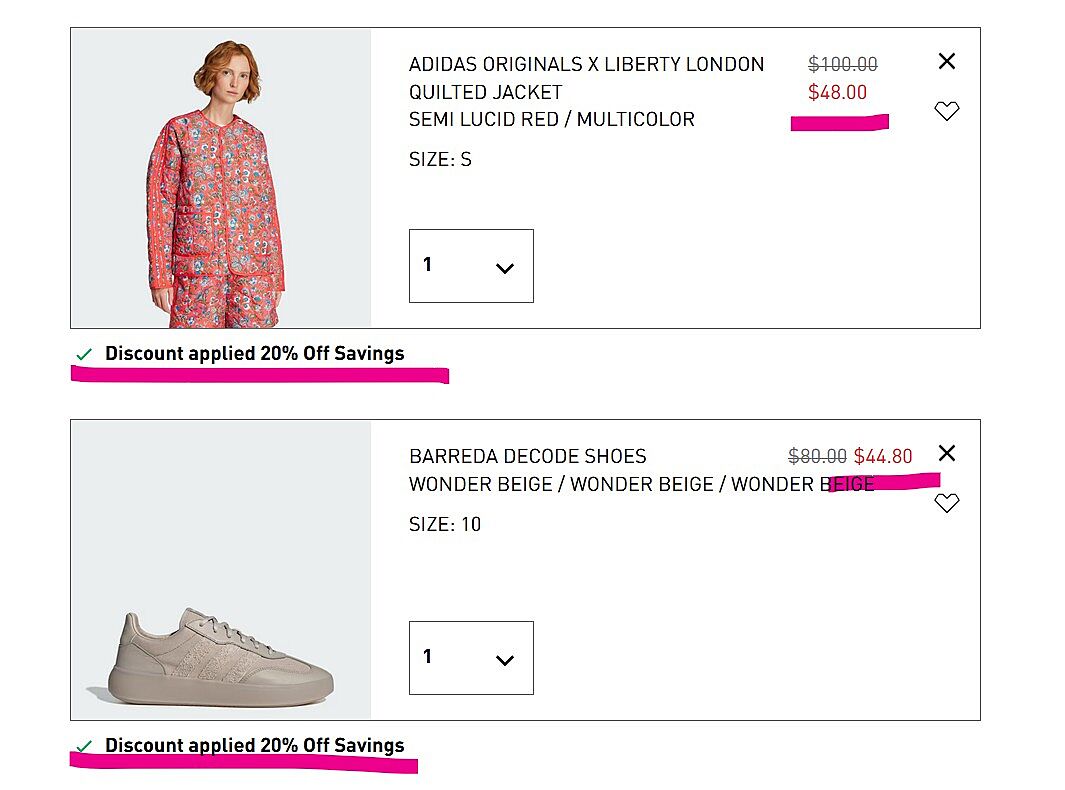Select the $44.80 shoes sale price
Screen dimensions: 1065x790
[x=882, y=456]
